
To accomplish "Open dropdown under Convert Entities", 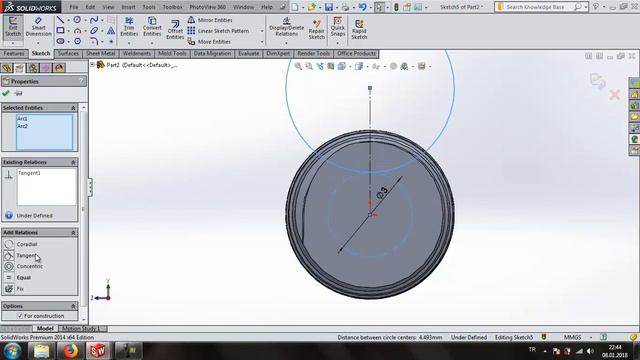I will (152, 43).
